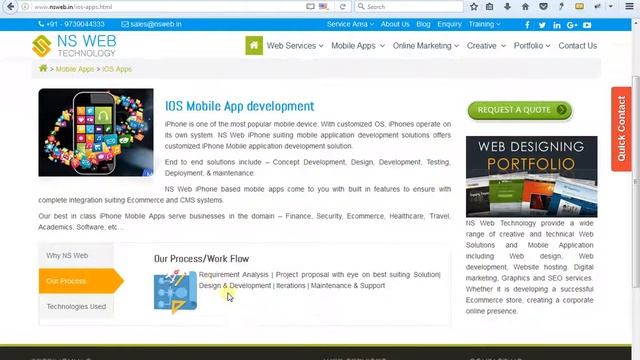The width and height of the screenshot is (640, 360).
Task: Go to browser home page icon
Action: click(x=525, y=7)
